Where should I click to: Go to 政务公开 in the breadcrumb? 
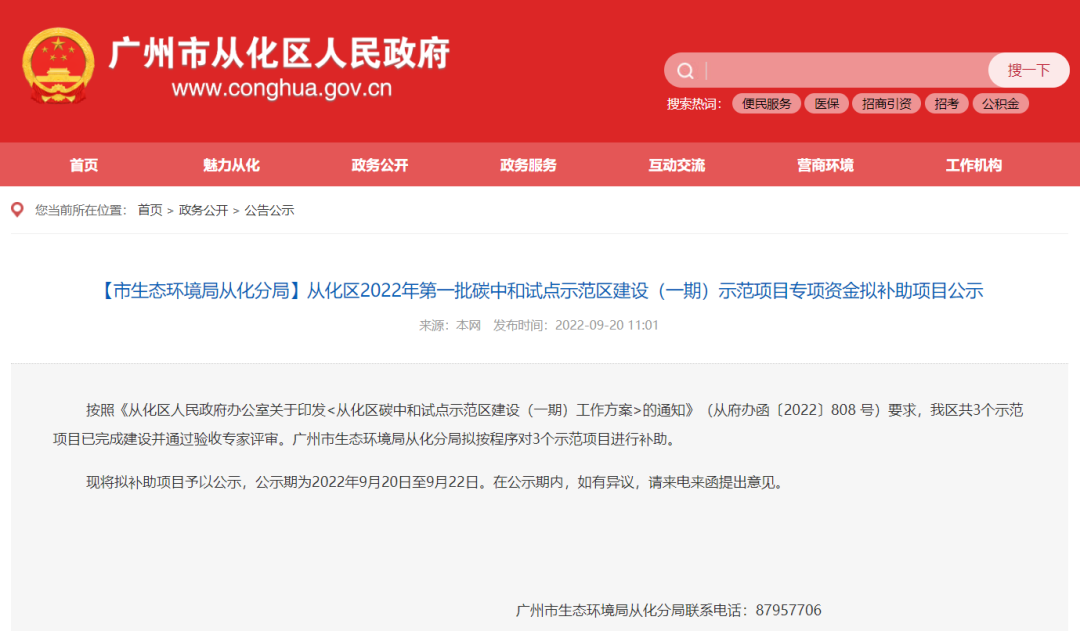(203, 210)
